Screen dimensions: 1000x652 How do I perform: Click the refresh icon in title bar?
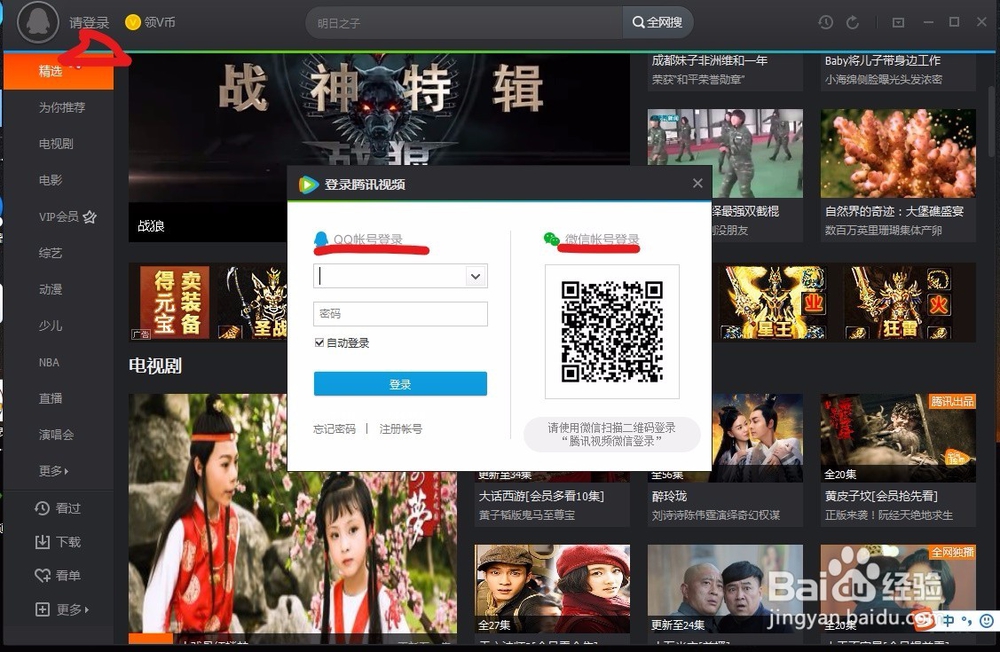pyautogui.click(x=853, y=22)
